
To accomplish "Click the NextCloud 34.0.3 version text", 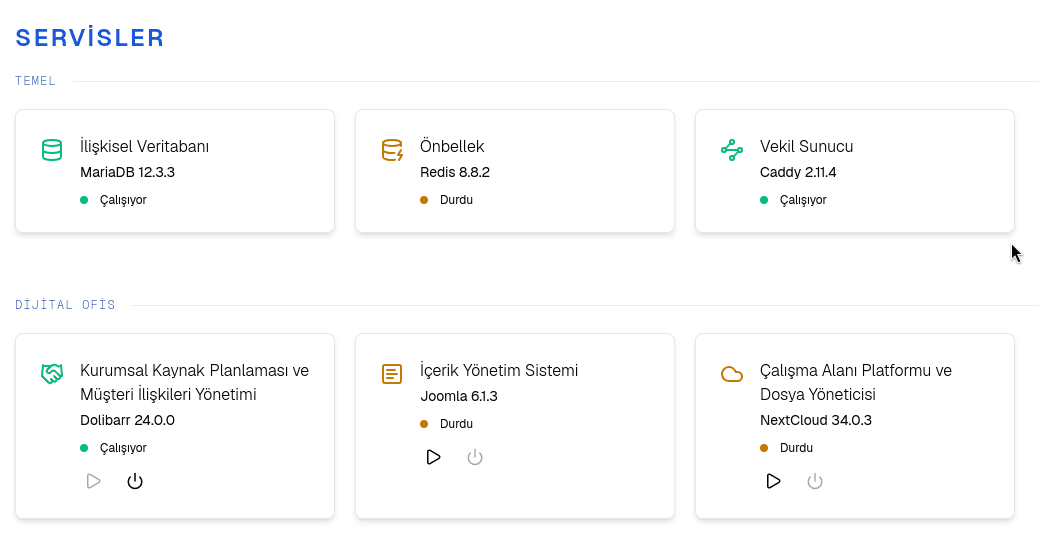I will [x=816, y=421].
